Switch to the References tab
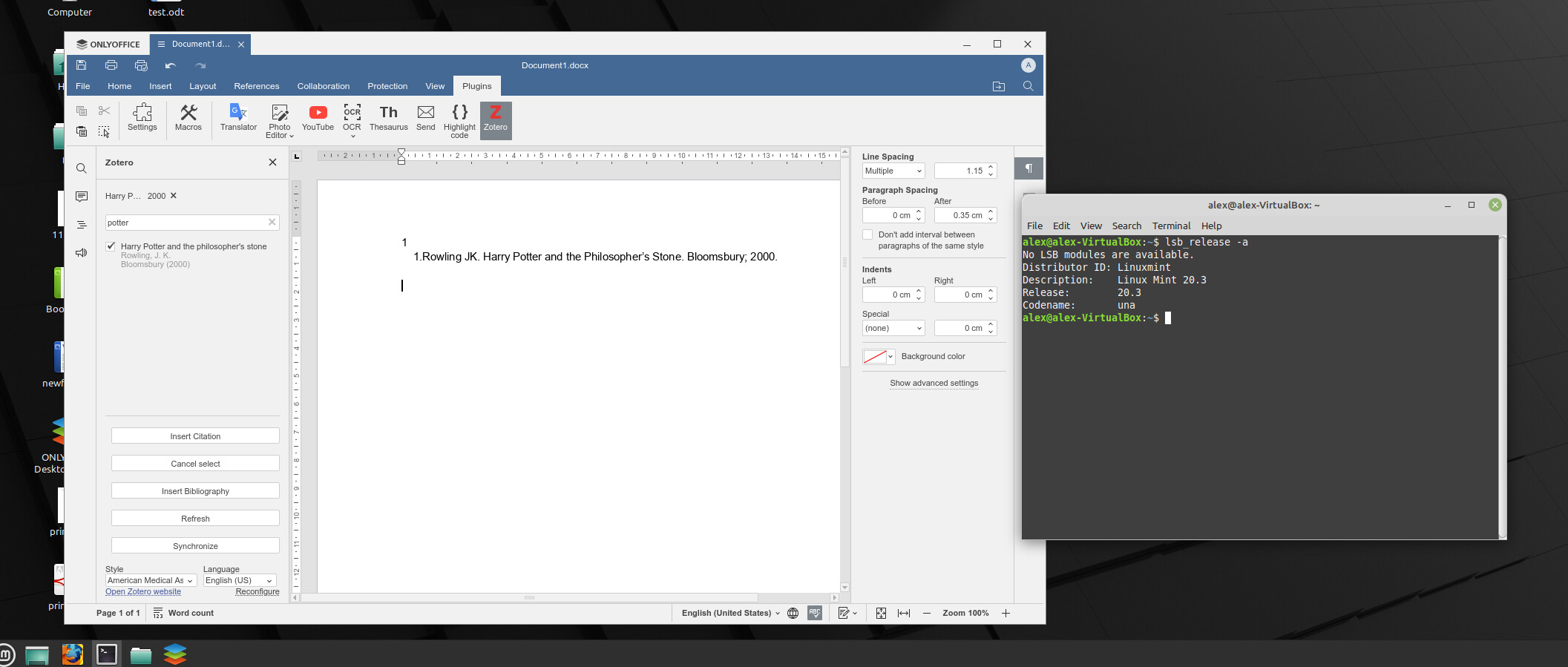This screenshot has width=1568, height=667. tap(257, 86)
